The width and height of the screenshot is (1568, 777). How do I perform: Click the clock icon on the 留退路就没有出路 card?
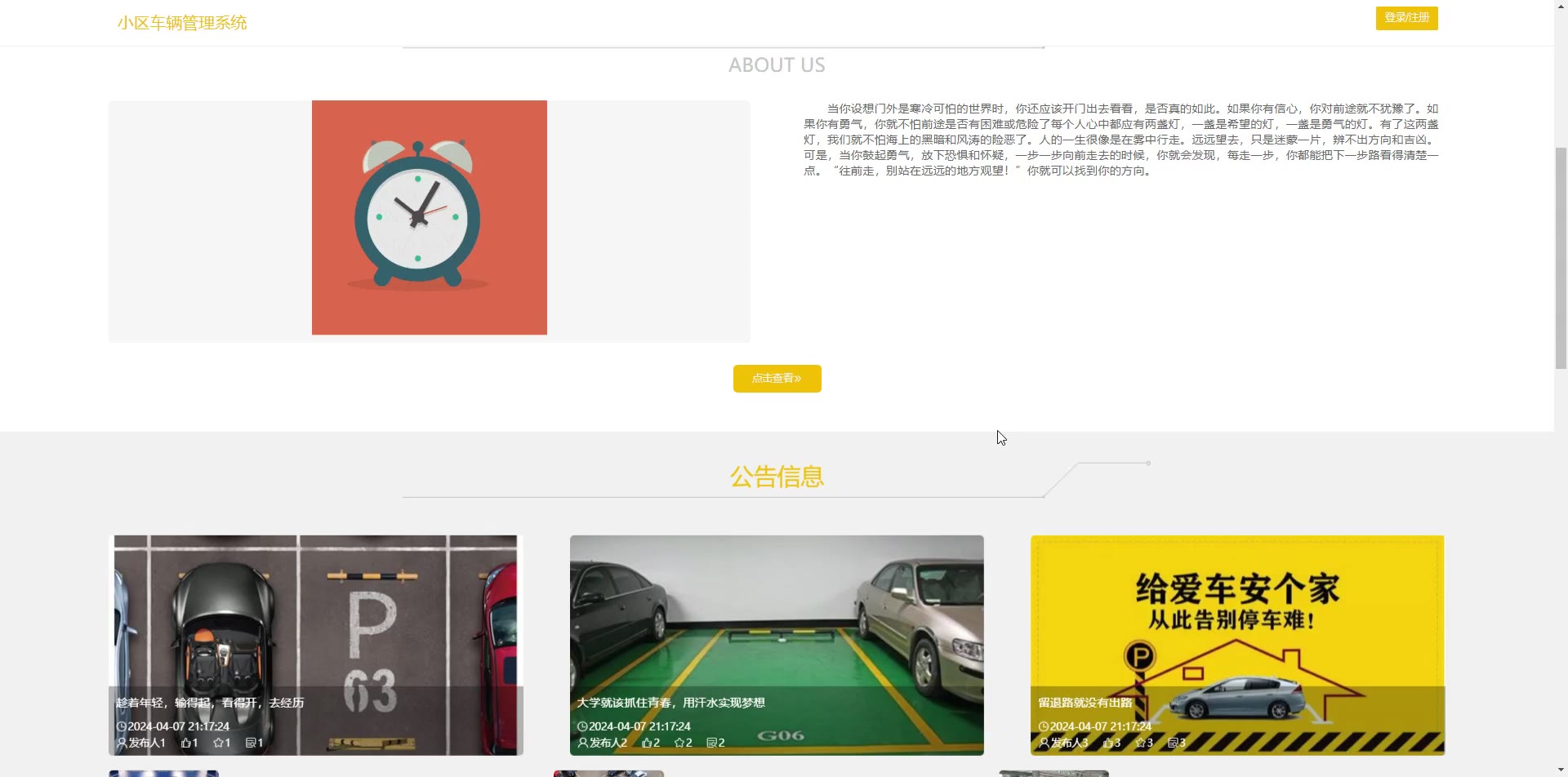point(1043,726)
